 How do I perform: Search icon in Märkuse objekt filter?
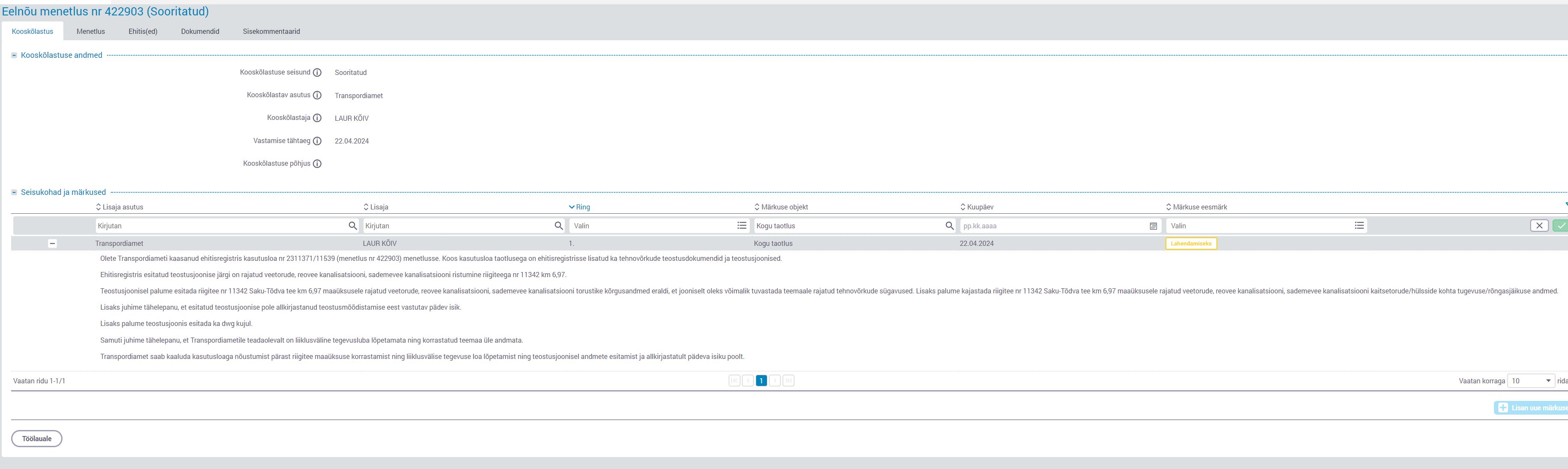950,226
